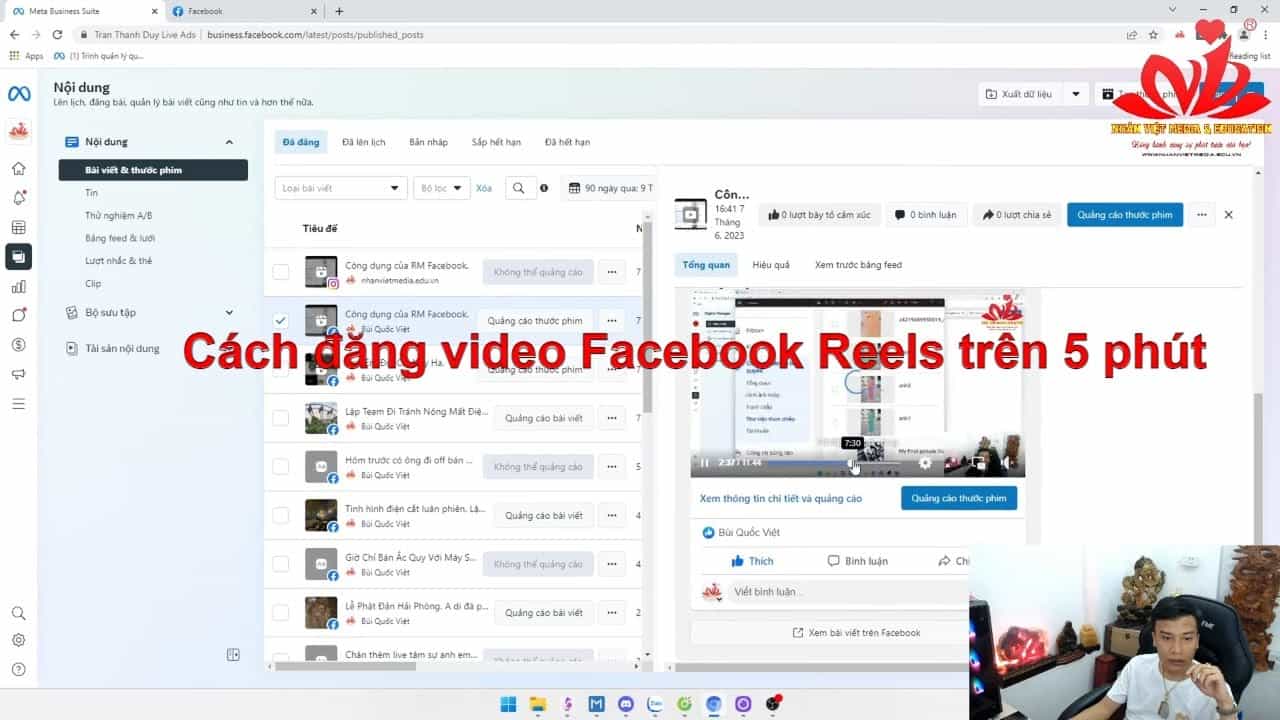Reload the browser page
This screenshot has height=720, width=1280.
57,34
